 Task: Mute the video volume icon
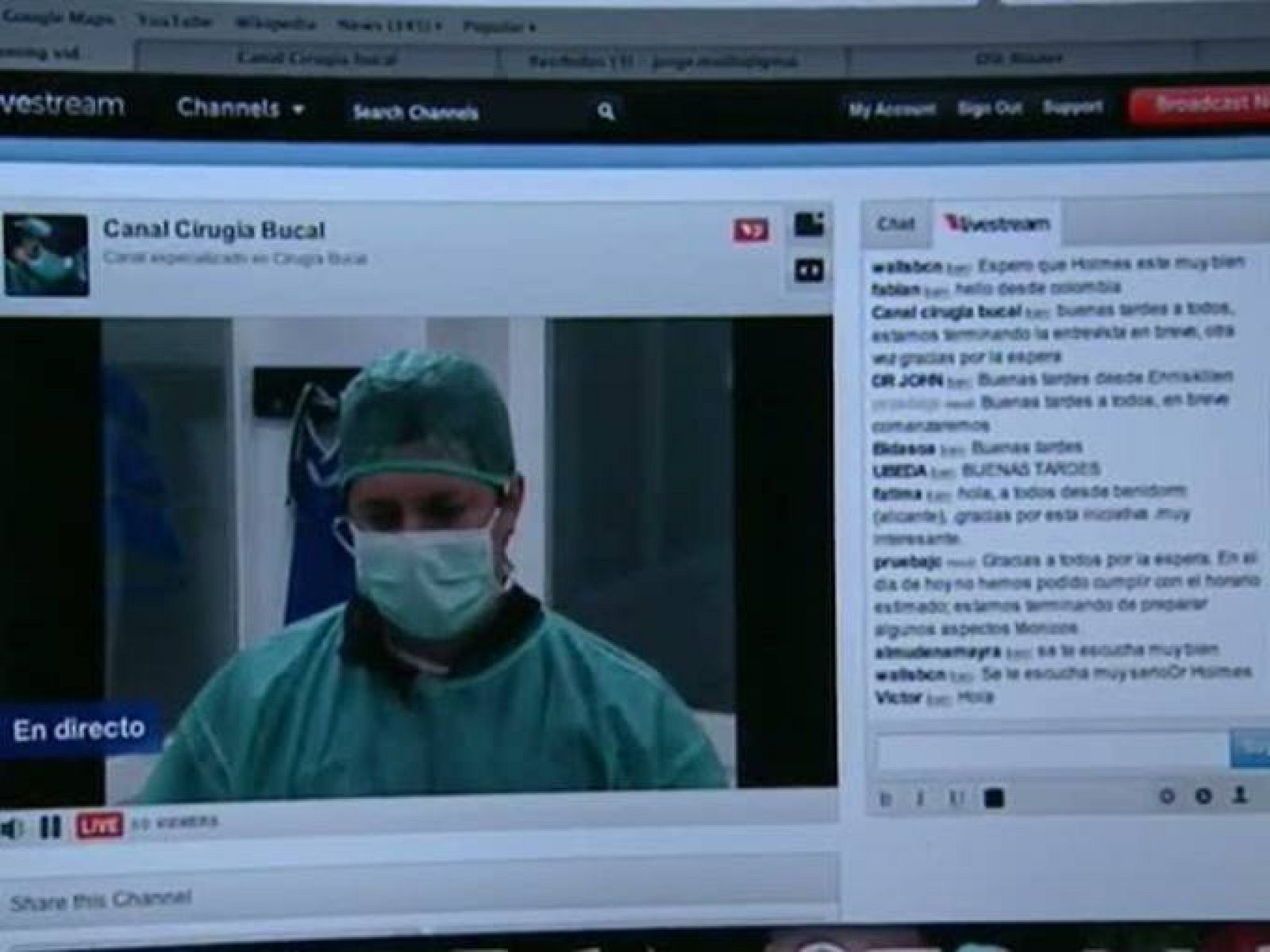tap(13, 828)
